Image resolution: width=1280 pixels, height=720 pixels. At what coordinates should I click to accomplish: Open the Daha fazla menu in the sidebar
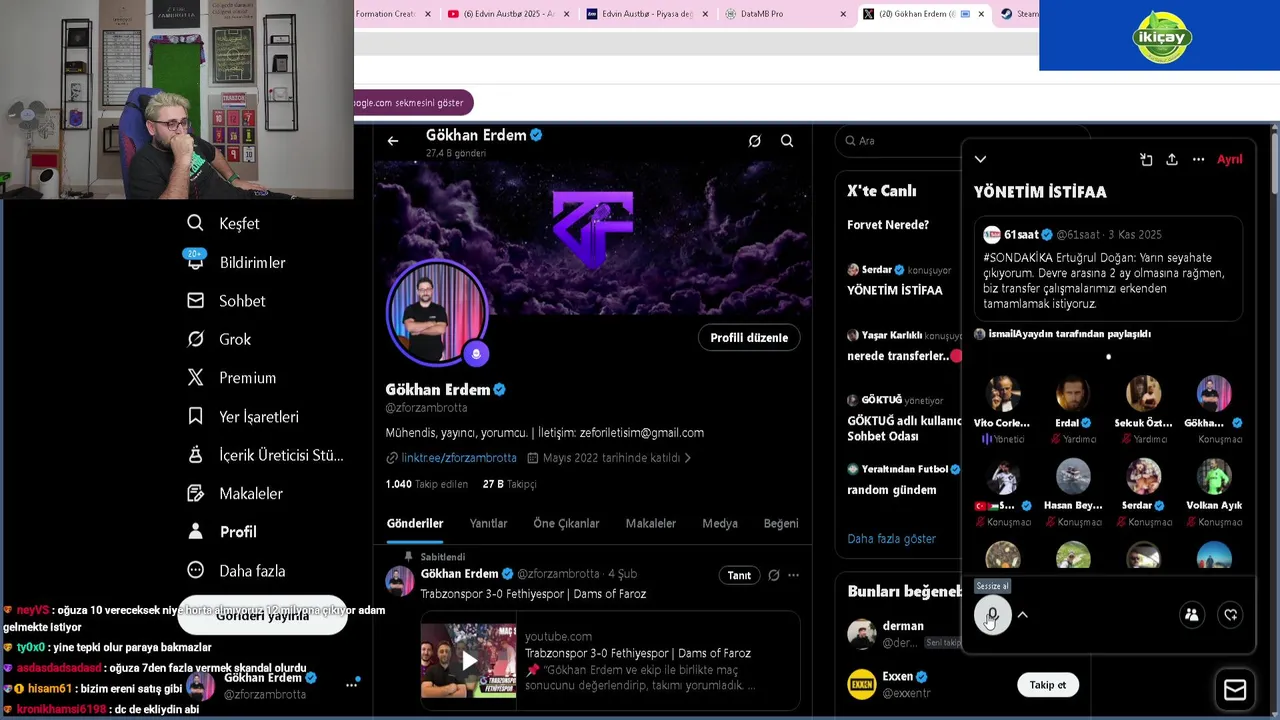point(236,570)
